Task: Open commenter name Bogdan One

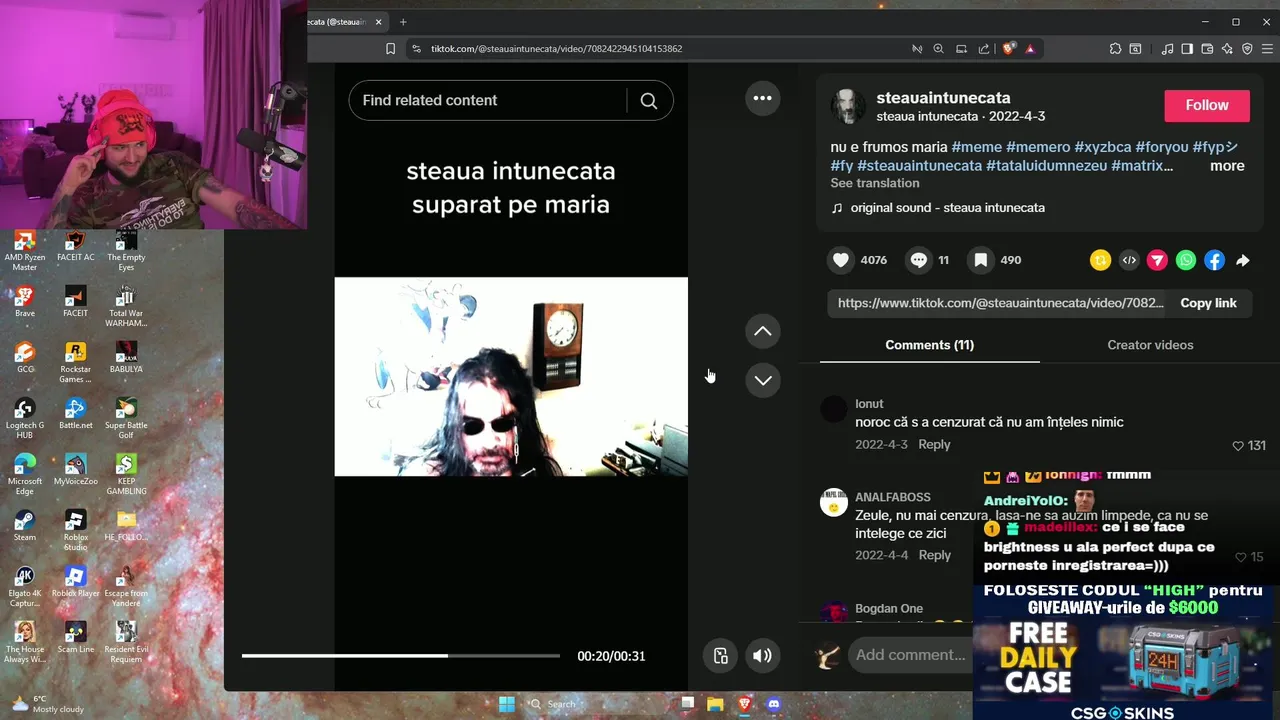Action: [x=889, y=609]
